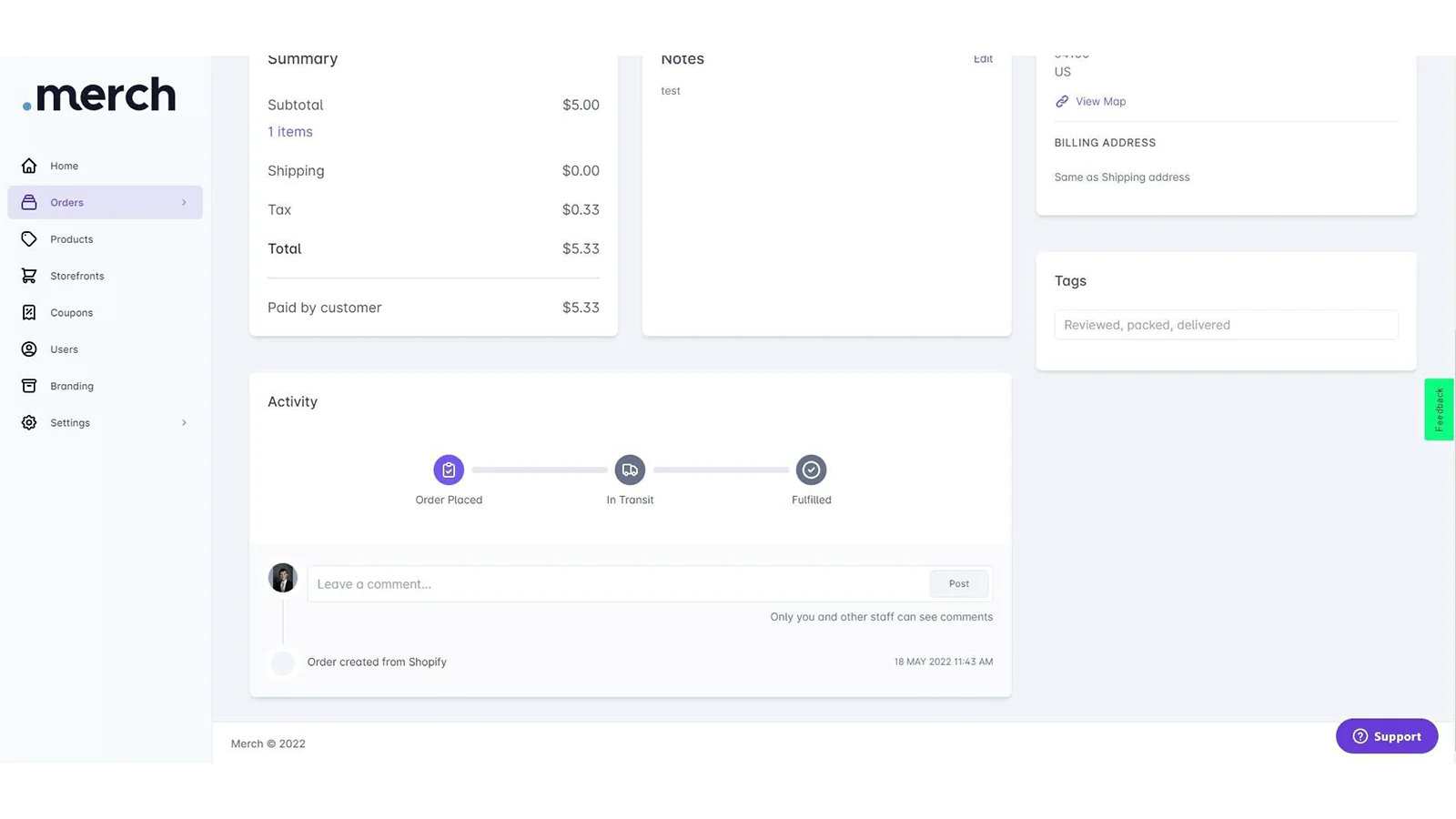Viewport: 1456px width, 819px height.
Task: Focus the Tags input field
Action: (1226, 325)
